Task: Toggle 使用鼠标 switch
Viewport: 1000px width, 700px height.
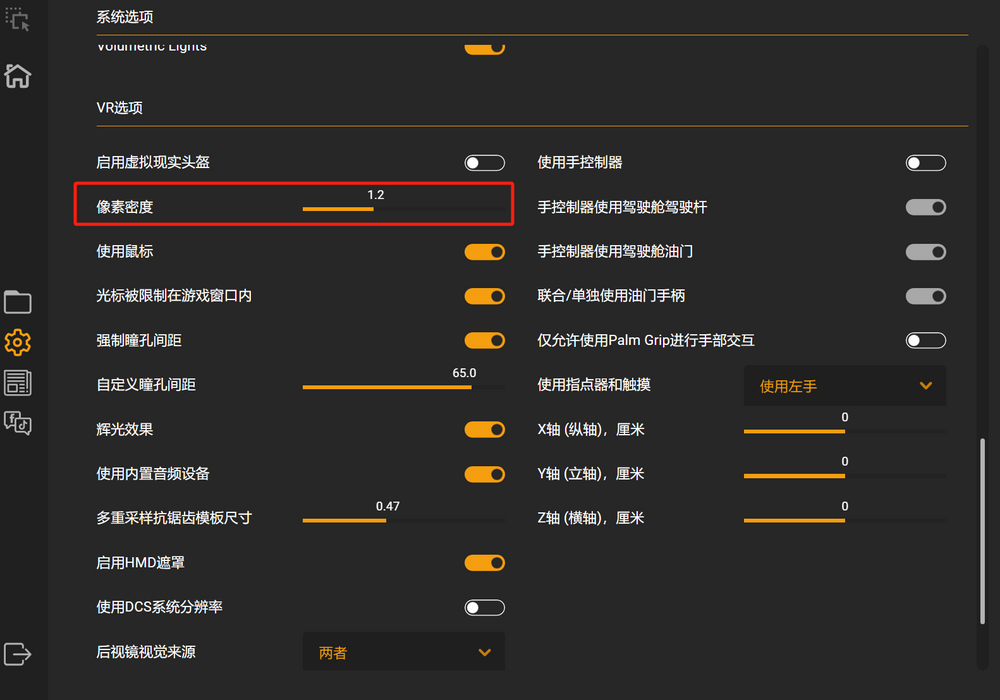Action: pos(485,252)
